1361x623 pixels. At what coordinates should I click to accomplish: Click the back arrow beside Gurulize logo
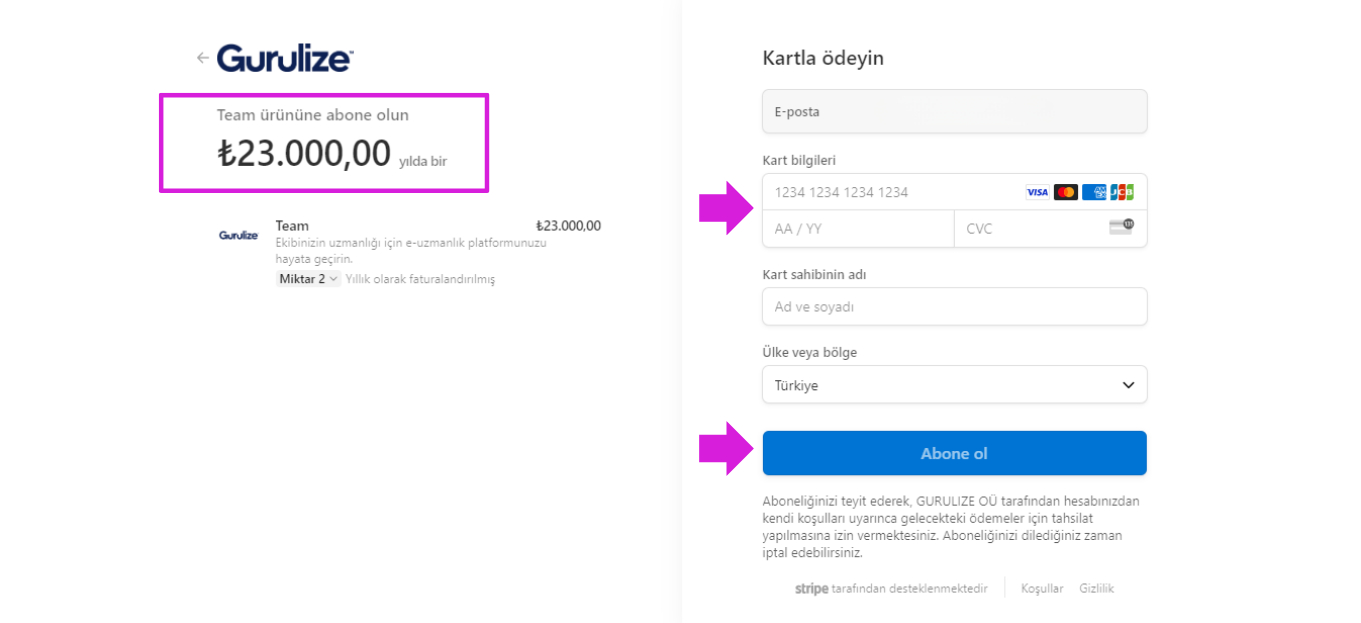coord(202,58)
